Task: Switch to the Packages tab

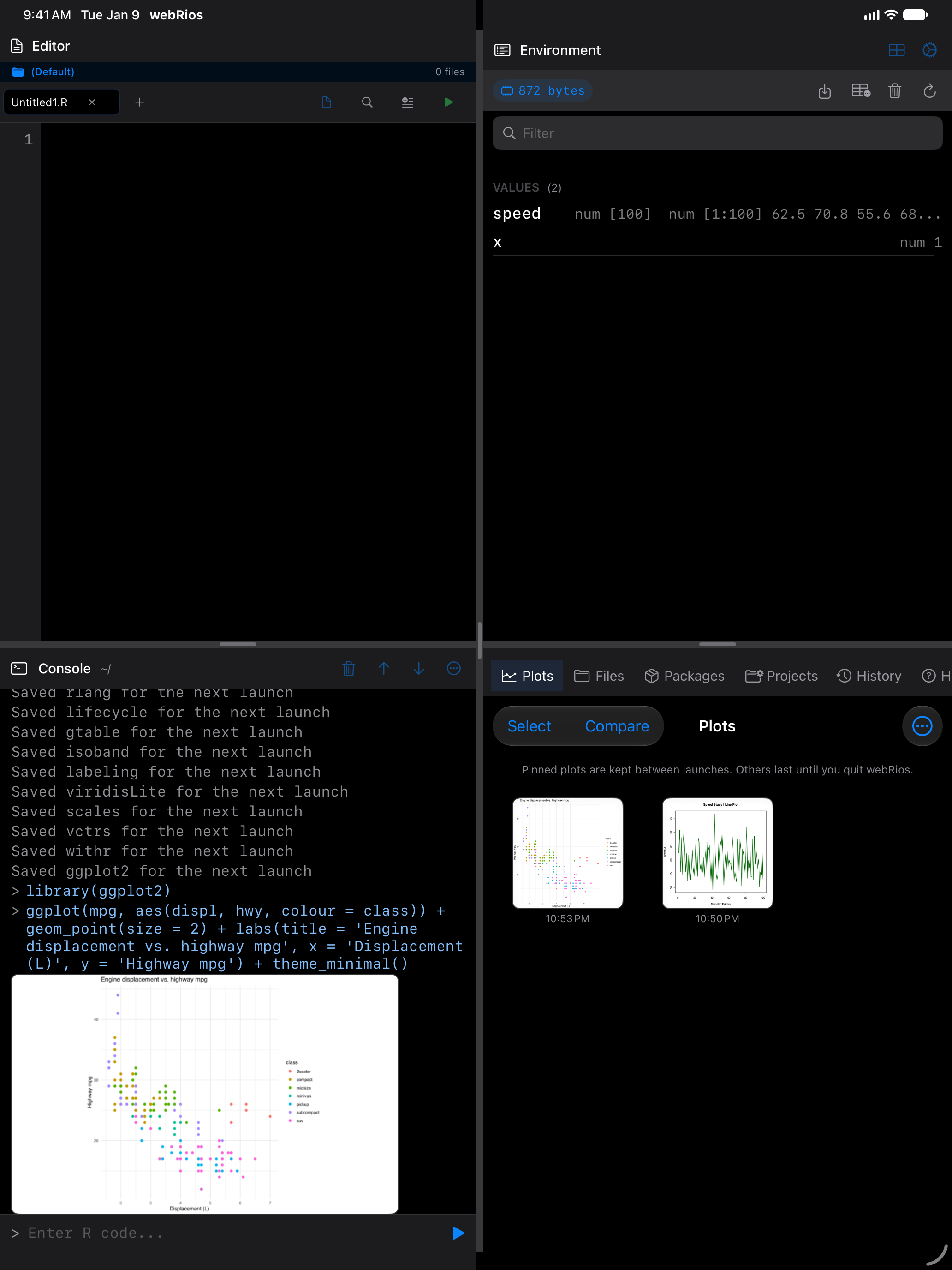Action: coord(684,676)
